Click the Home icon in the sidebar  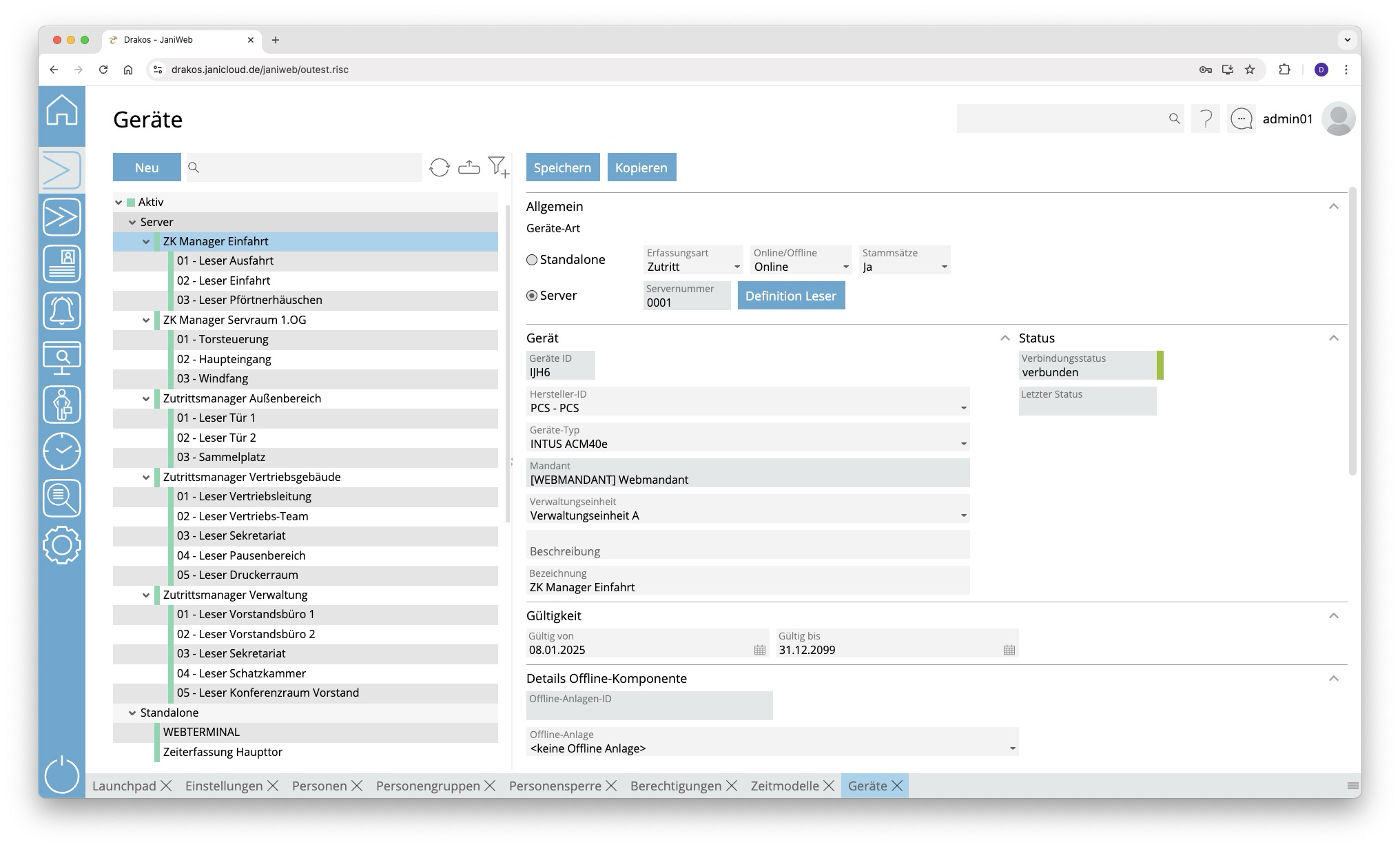coord(62,110)
